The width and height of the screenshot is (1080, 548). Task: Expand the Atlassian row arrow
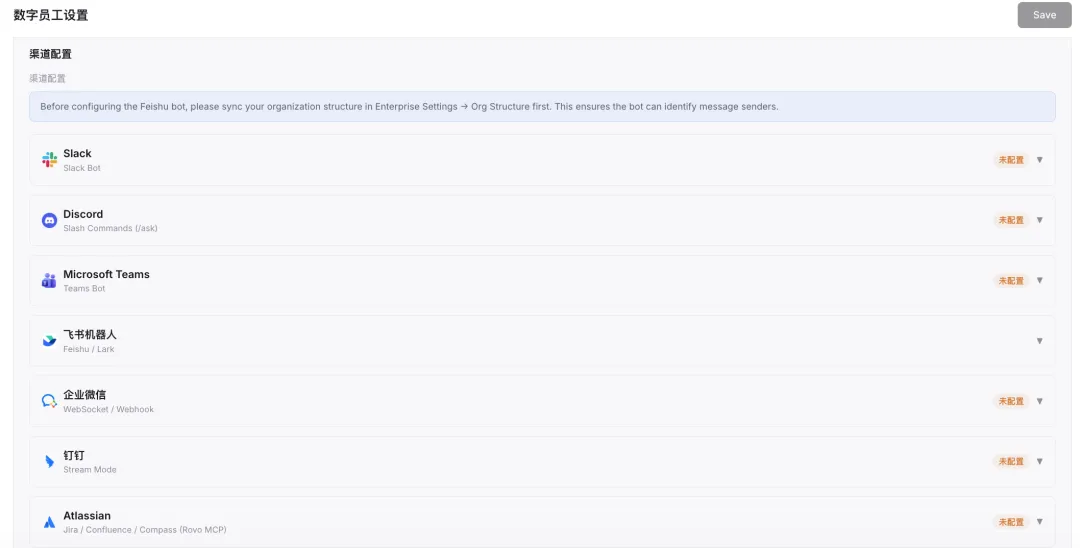tap(1039, 522)
